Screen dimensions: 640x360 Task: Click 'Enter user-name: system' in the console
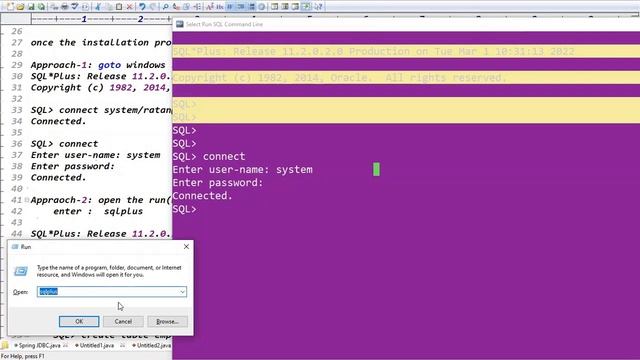click(x=242, y=169)
